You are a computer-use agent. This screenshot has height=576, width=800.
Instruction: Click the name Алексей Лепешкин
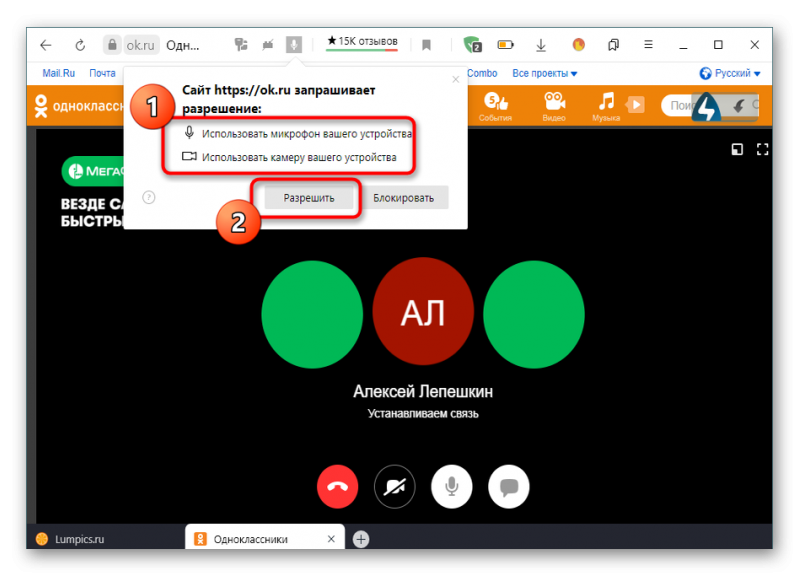pyautogui.click(x=423, y=391)
